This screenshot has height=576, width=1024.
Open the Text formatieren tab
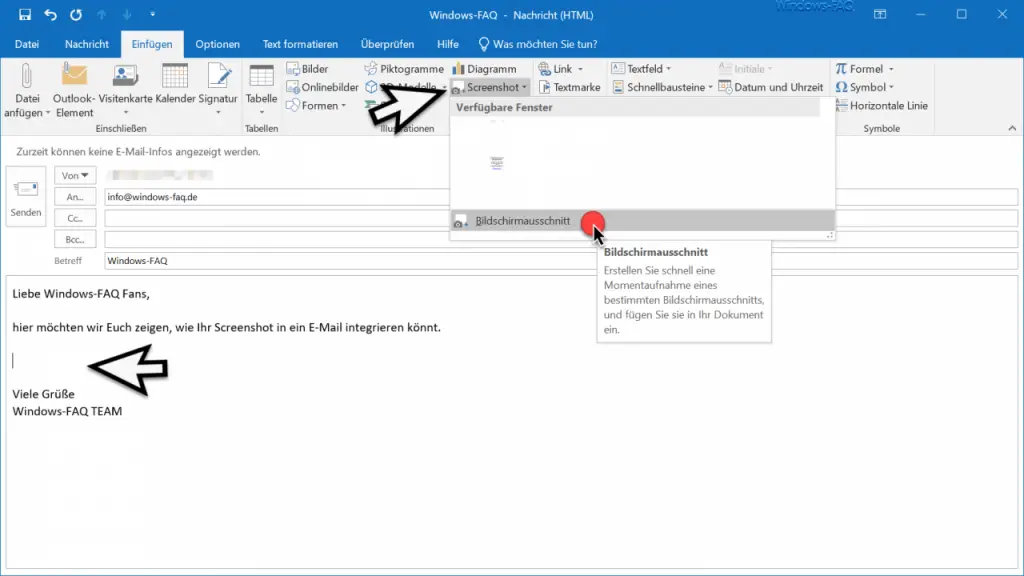point(300,43)
